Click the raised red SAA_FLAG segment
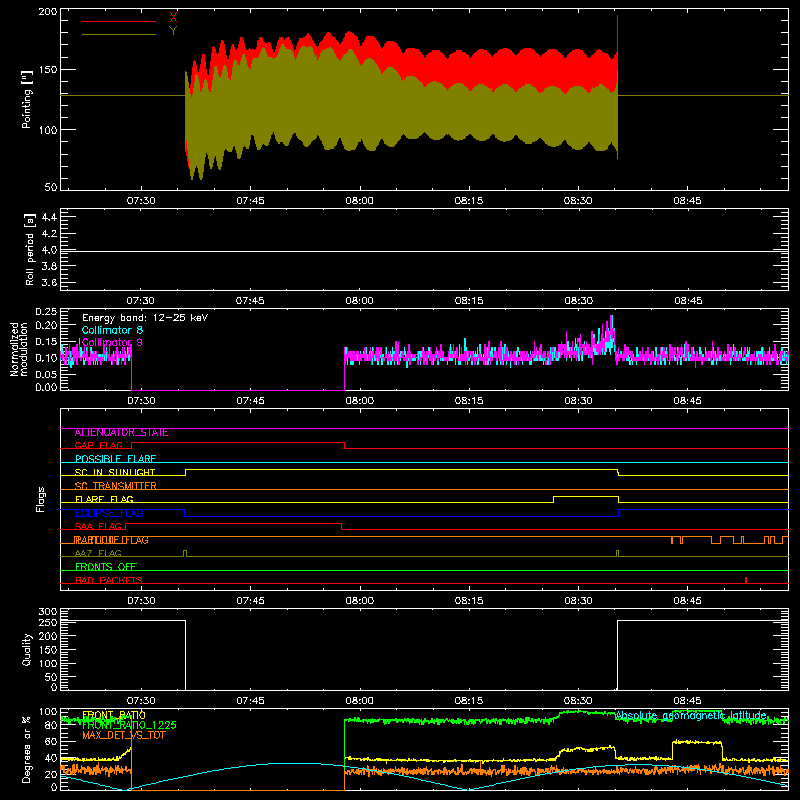The height and width of the screenshot is (800, 800). (x=234, y=523)
